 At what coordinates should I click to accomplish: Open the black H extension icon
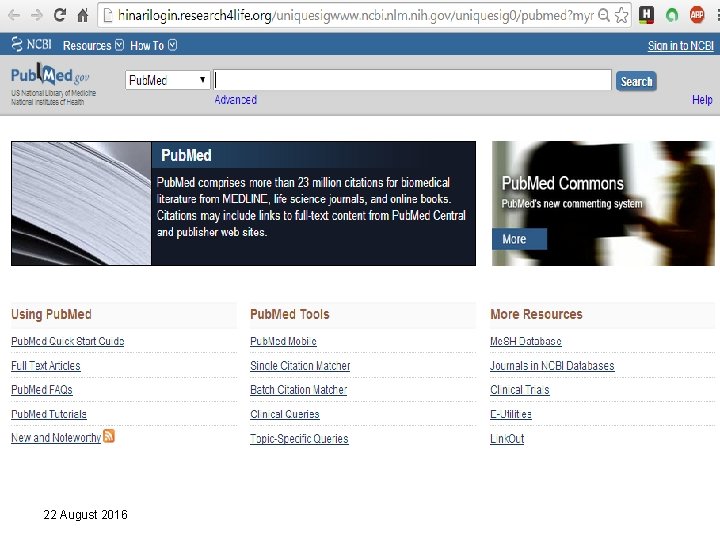[x=646, y=15]
